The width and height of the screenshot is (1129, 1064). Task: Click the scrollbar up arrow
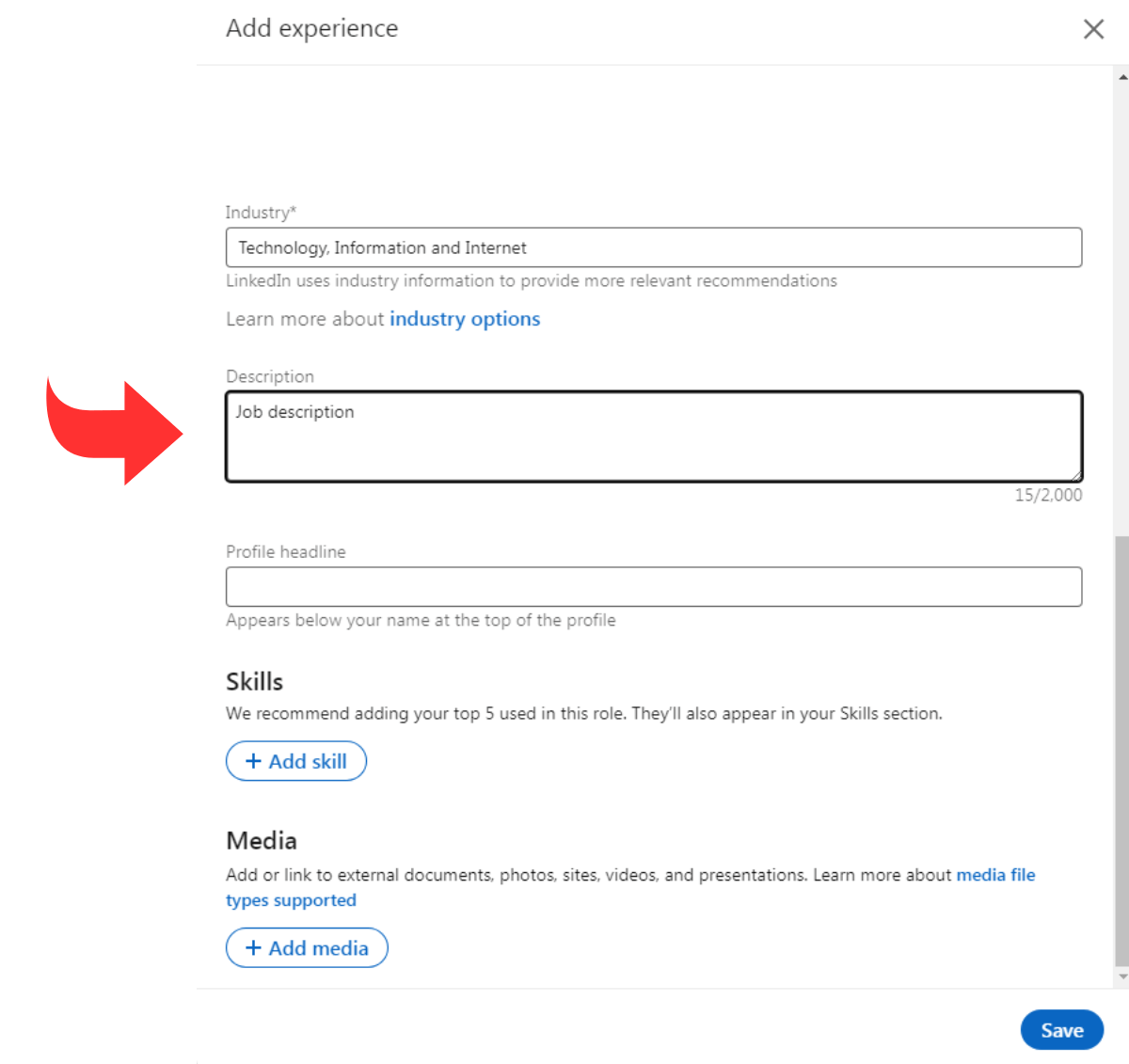click(x=1122, y=76)
